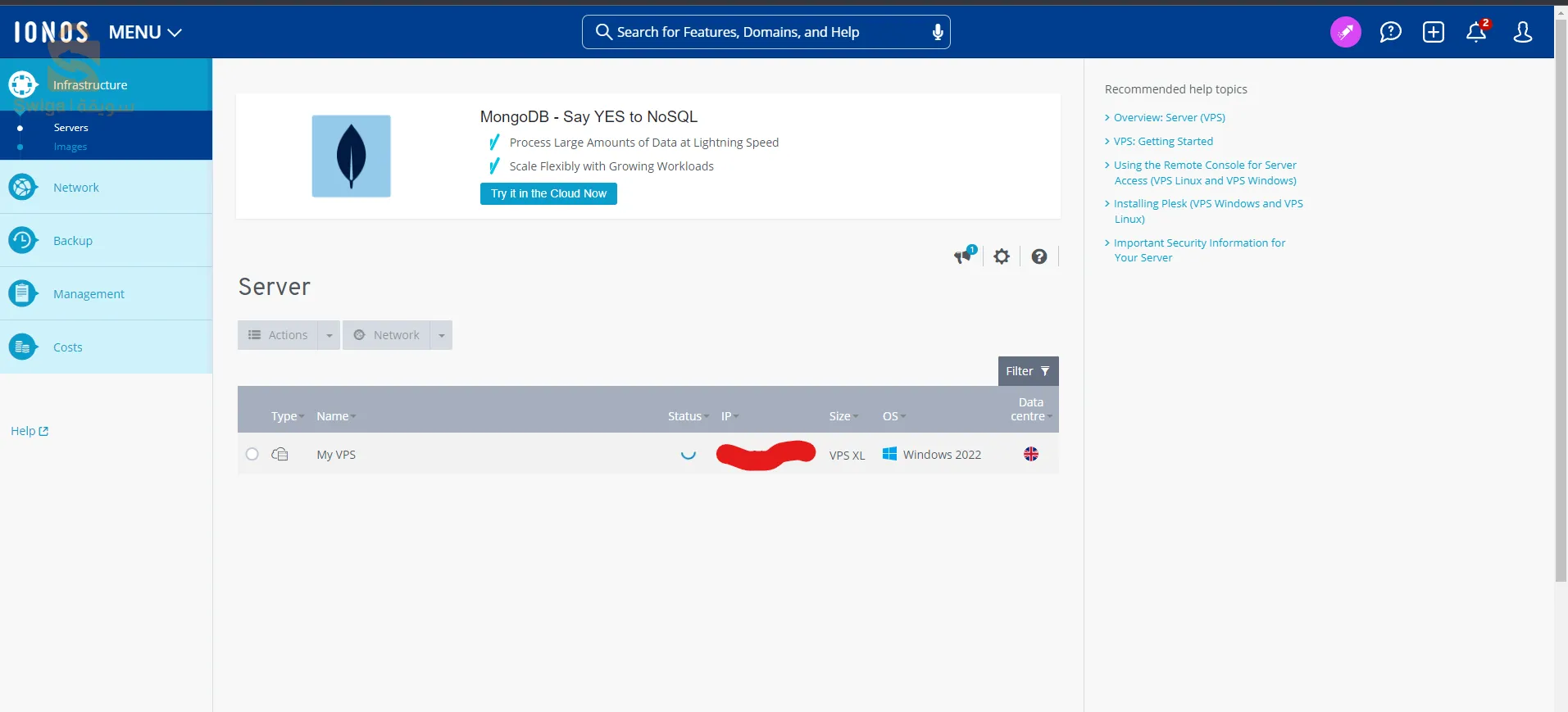Open the Actions dropdown arrow

tap(329, 335)
